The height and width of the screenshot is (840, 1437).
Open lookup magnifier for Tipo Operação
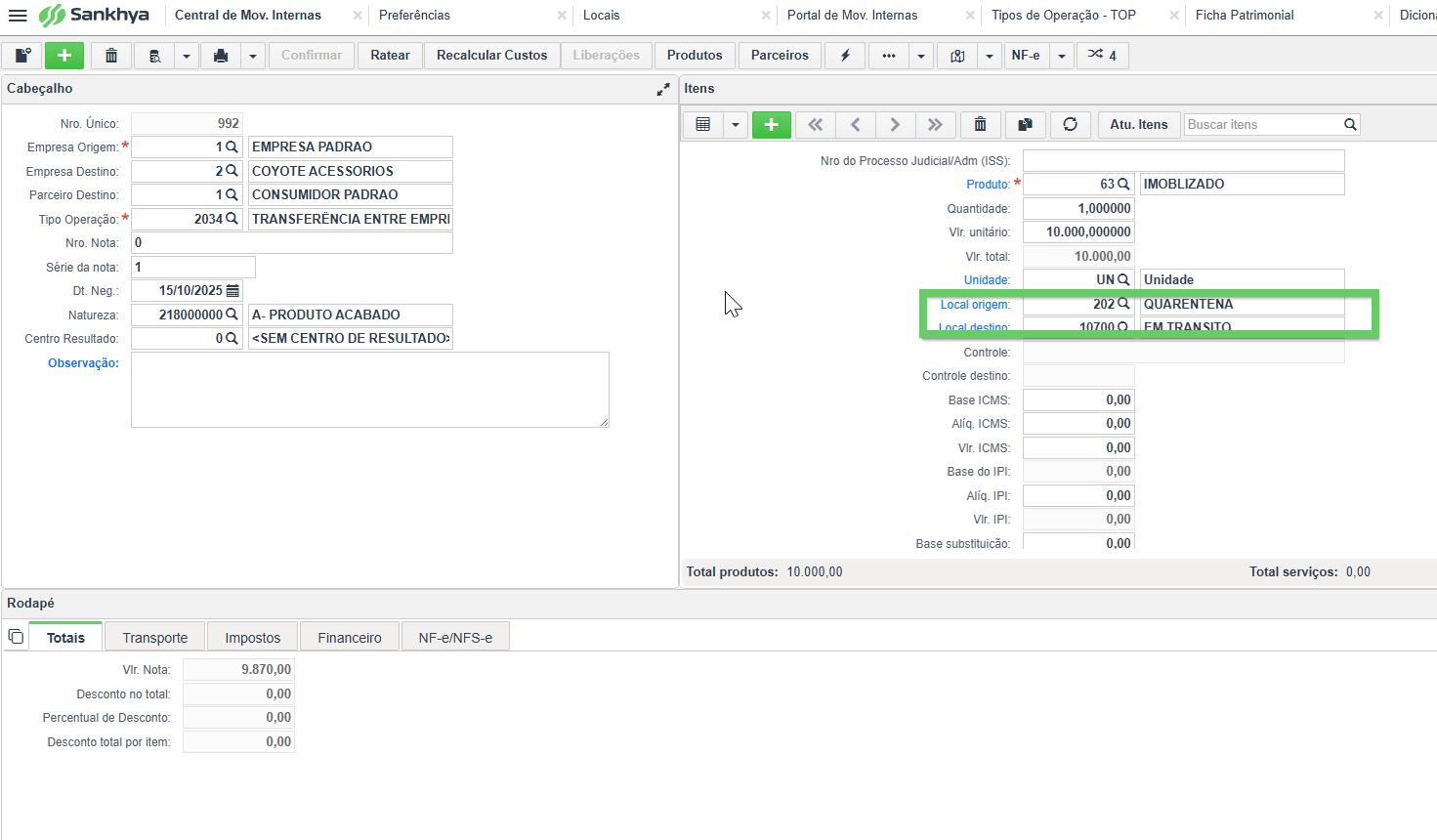[x=232, y=219]
